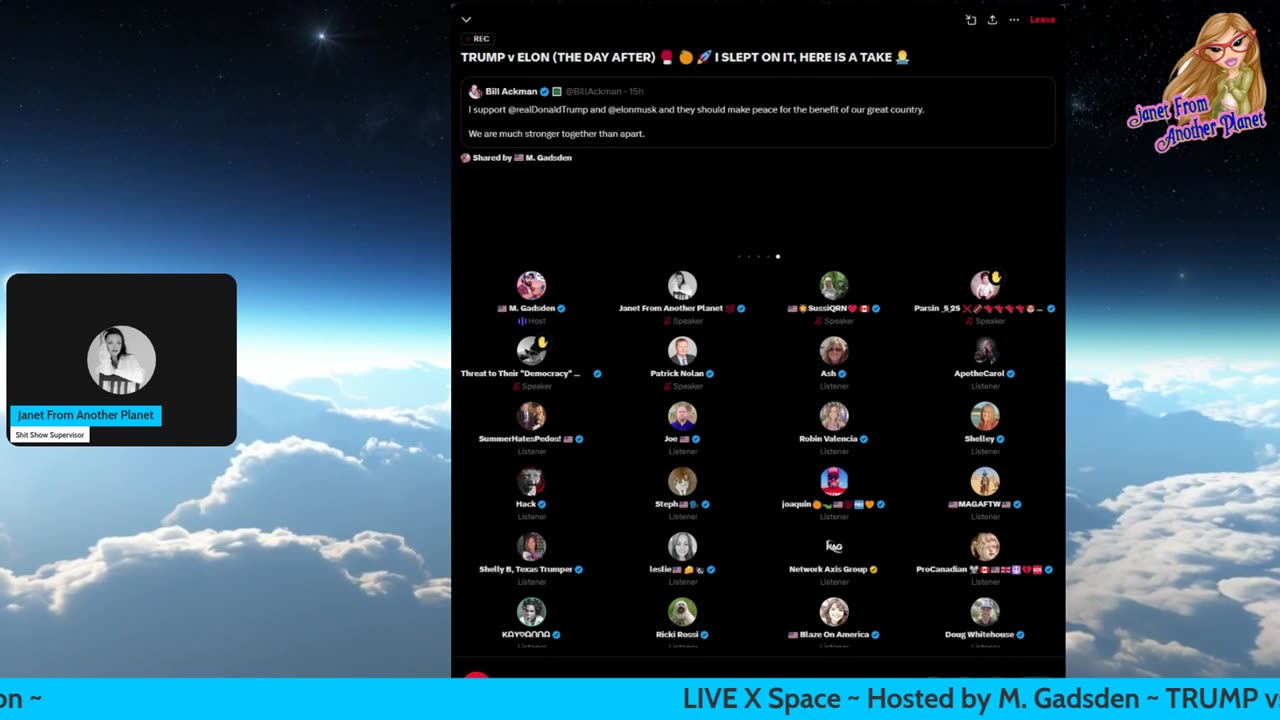Click Bill Ackman's green affiliation badge
The width and height of the screenshot is (1280, 720).
click(557, 91)
